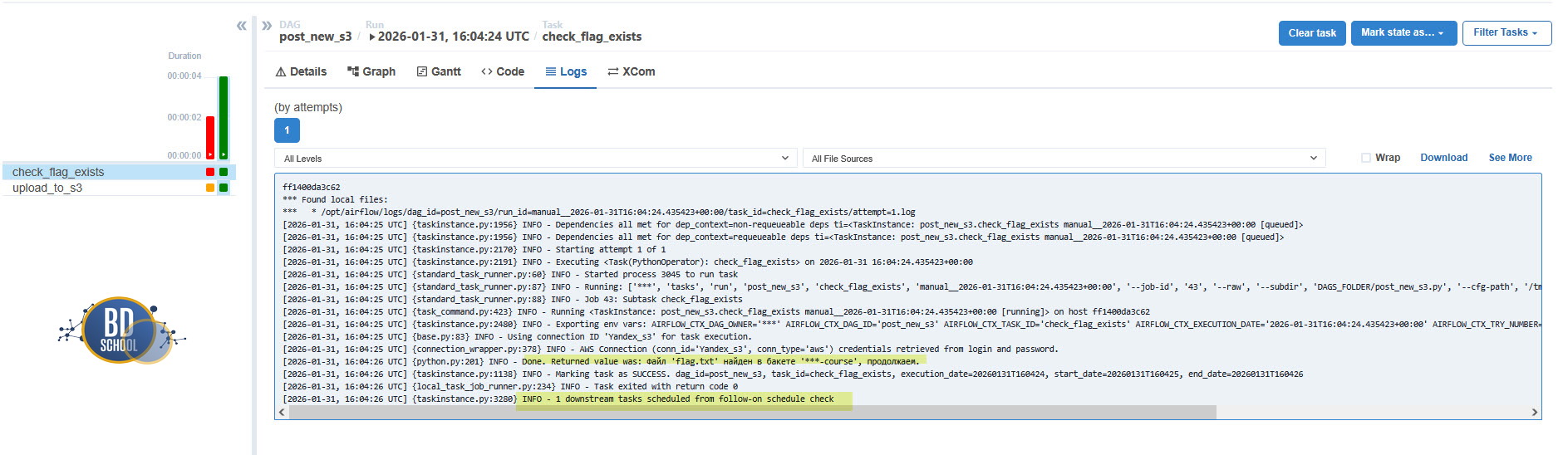Image resolution: width=1568 pixels, height=455 pixels.
Task: Switch to the Gantt tab
Action: 439,72
